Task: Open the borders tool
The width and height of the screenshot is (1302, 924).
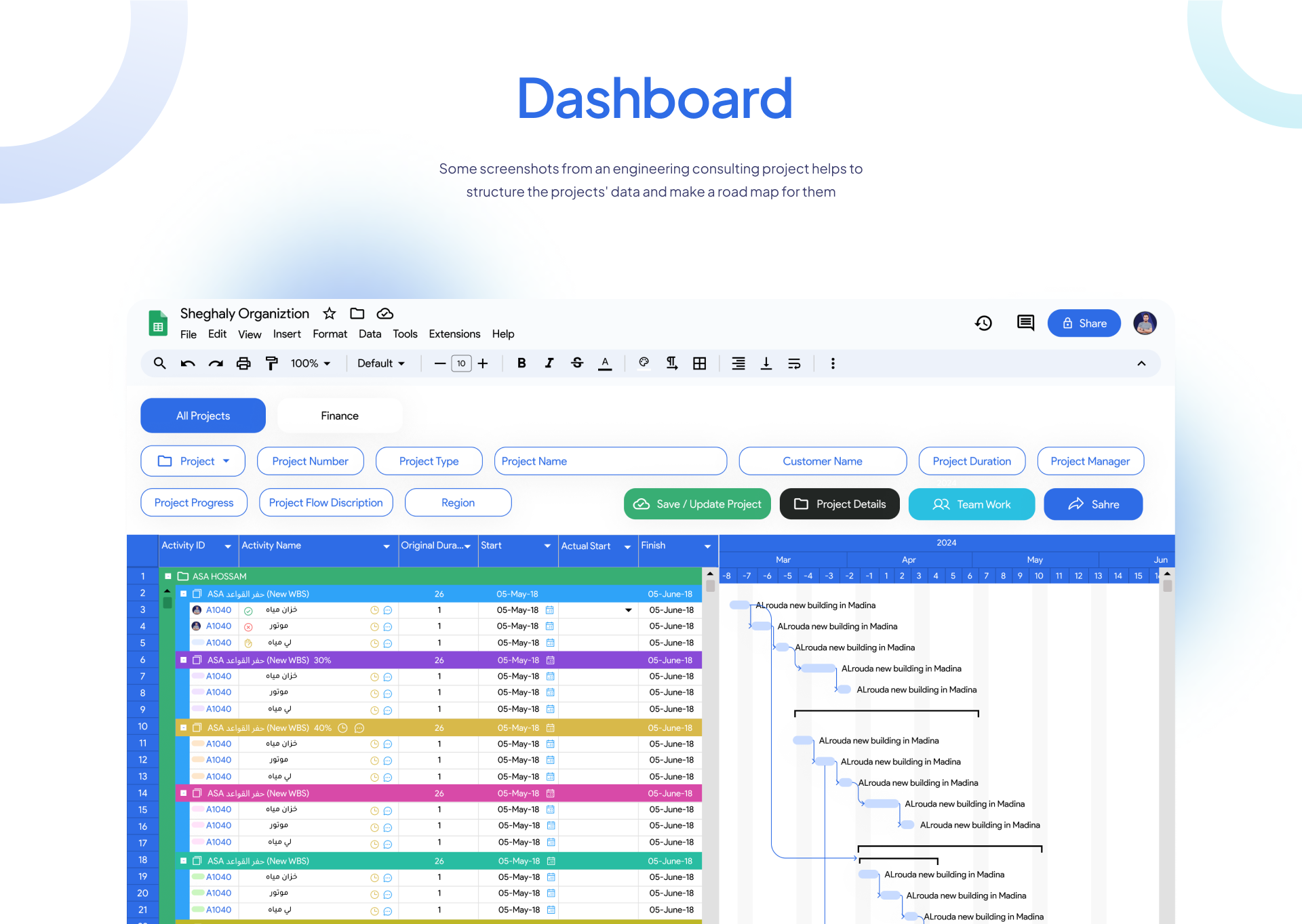Action: [699, 363]
